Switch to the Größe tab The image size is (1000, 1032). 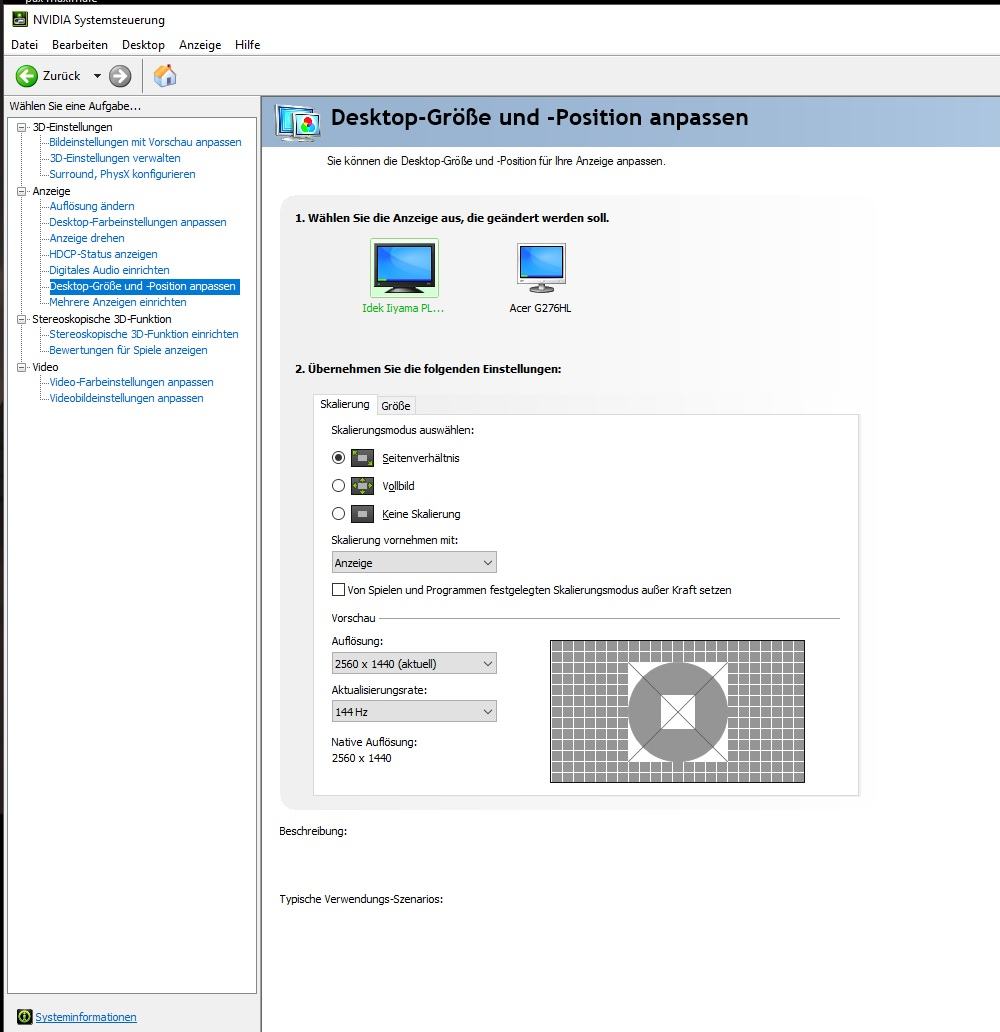(x=396, y=406)
